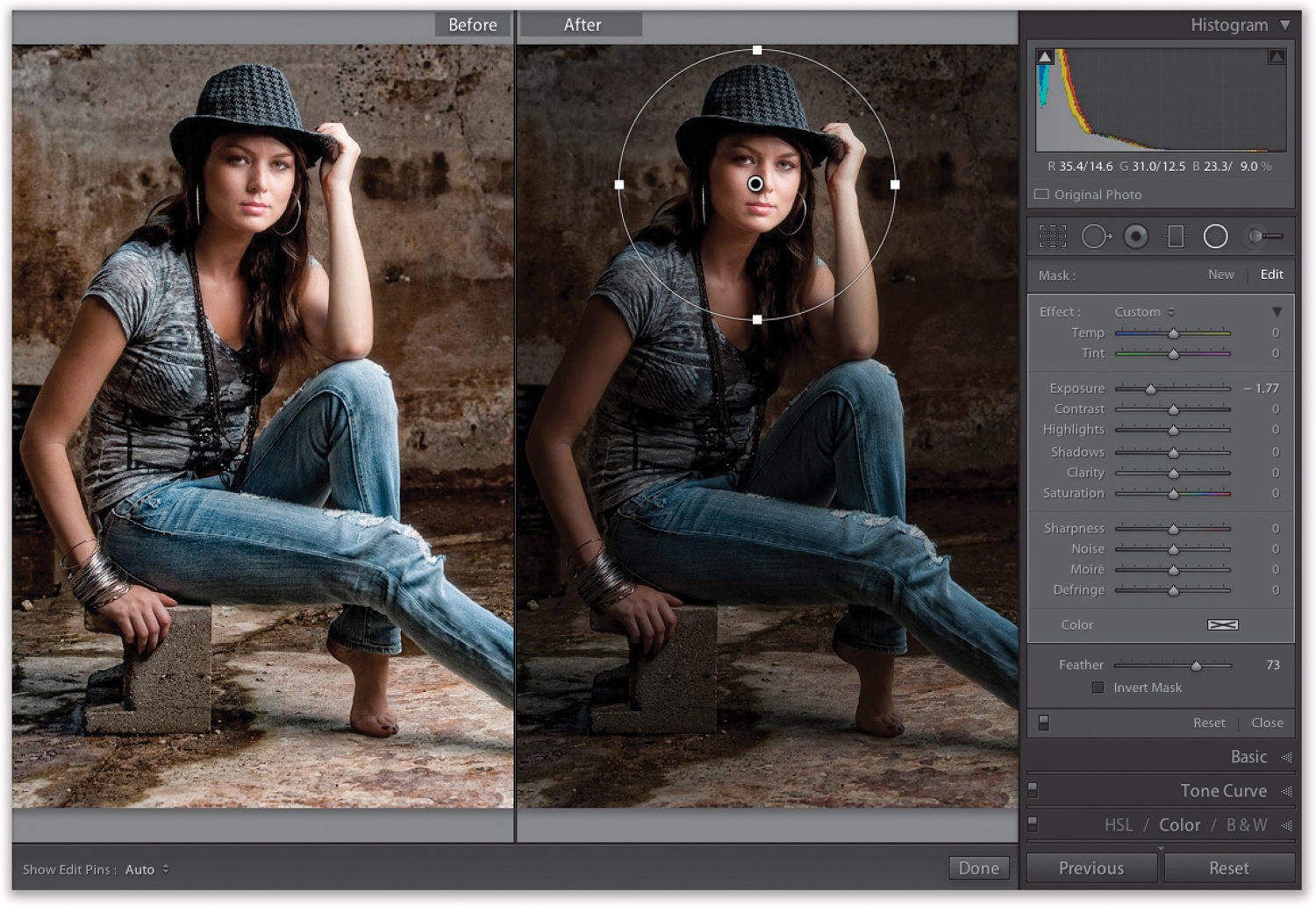Toggle the HSL / Color panel switch

pyautogui.click(x=1033, y=824)
